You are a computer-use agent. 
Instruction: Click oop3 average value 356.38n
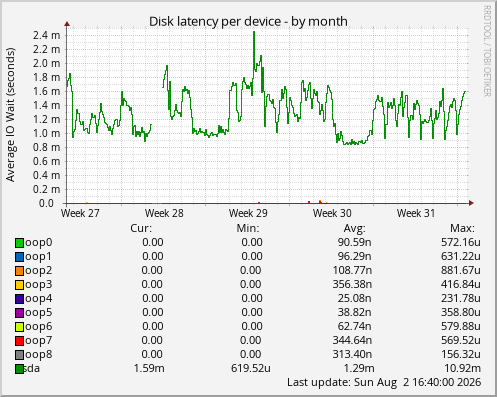tap(352, 284)
